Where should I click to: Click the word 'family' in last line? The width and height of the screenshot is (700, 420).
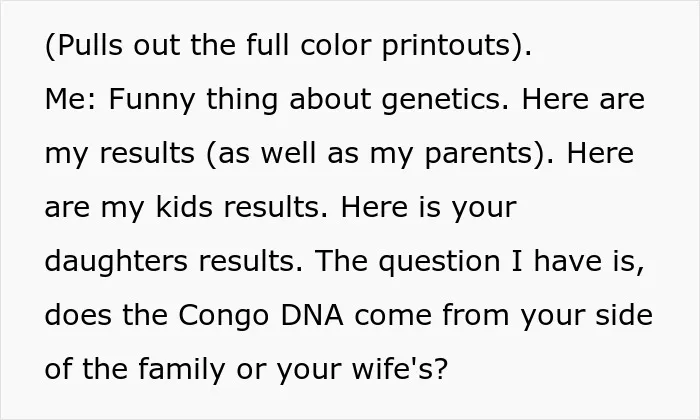tap(181, 370)
